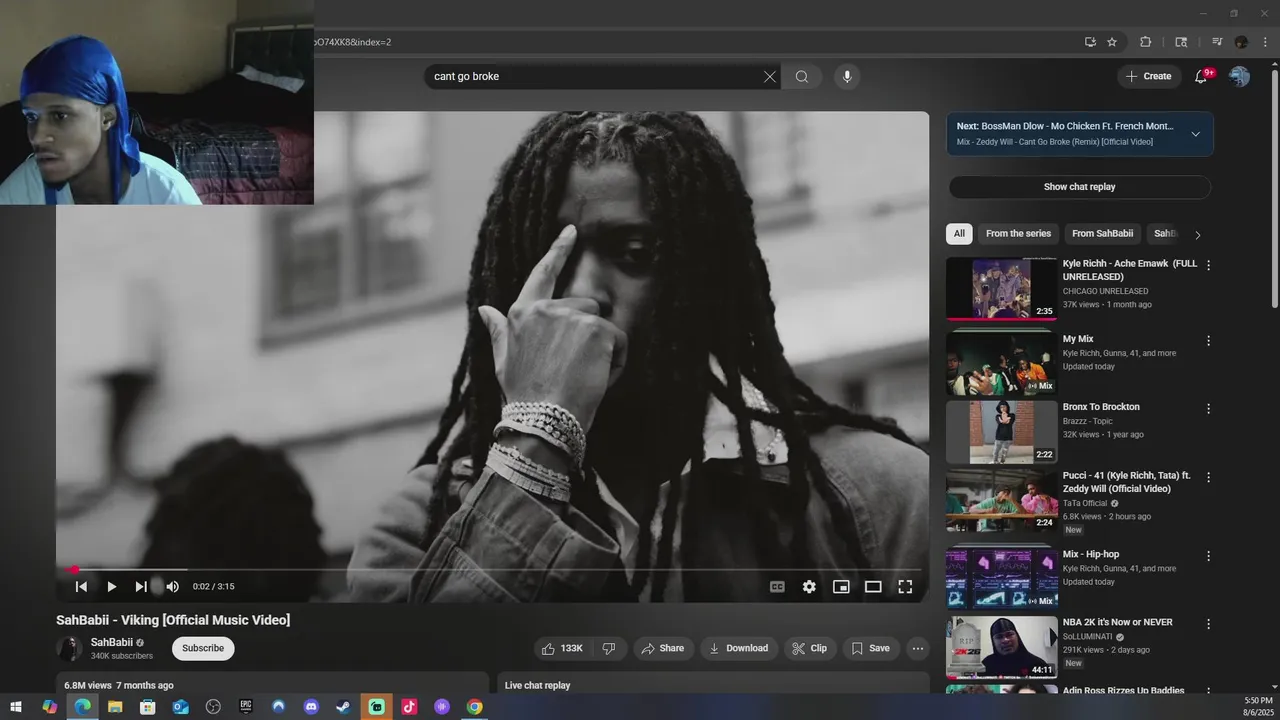Open My Mix playlist thumbnail
1280x720 pixels.
[1001, 364]
